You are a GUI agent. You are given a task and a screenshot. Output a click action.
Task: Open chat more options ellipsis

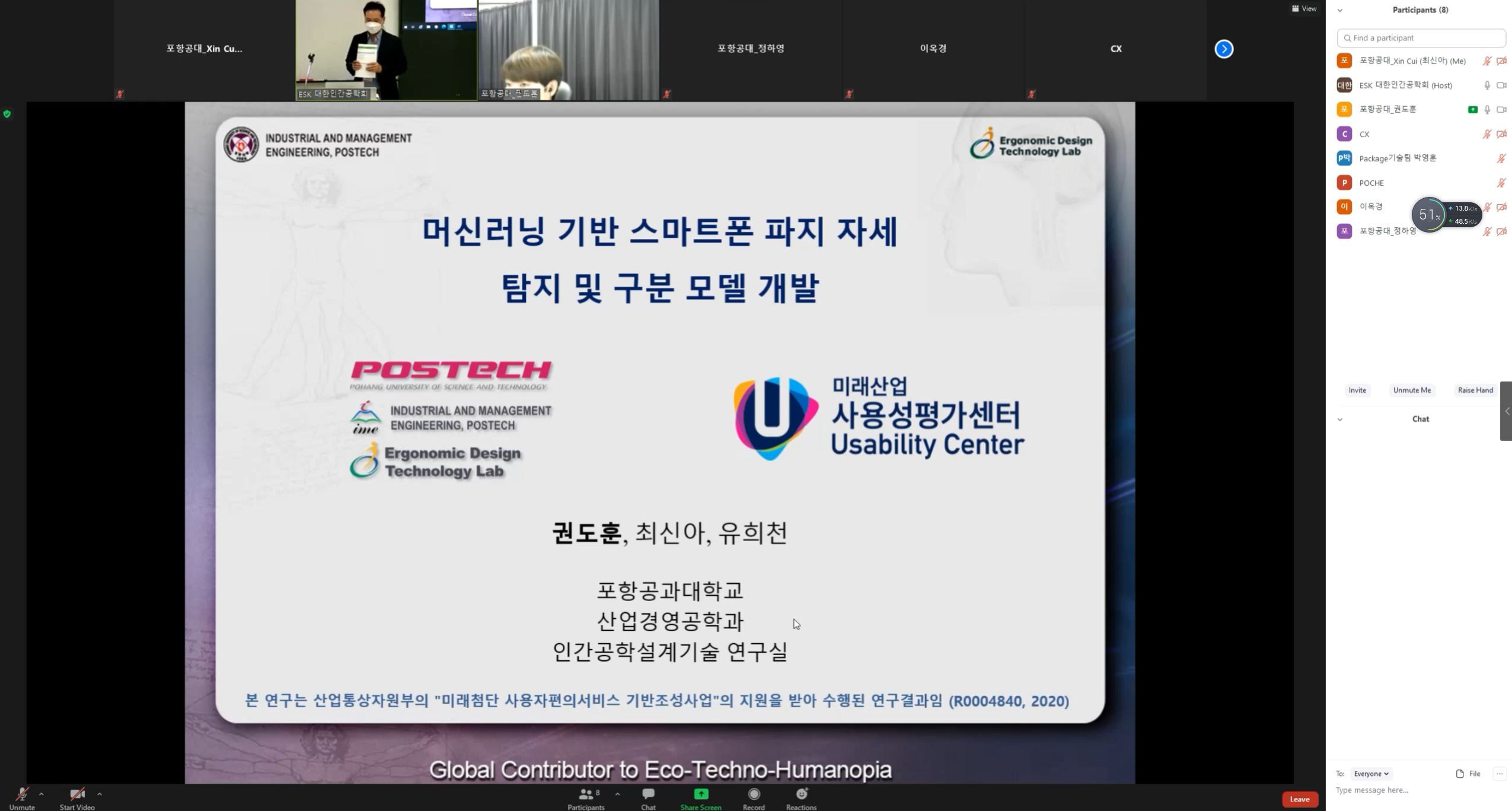coord(1500,774)
